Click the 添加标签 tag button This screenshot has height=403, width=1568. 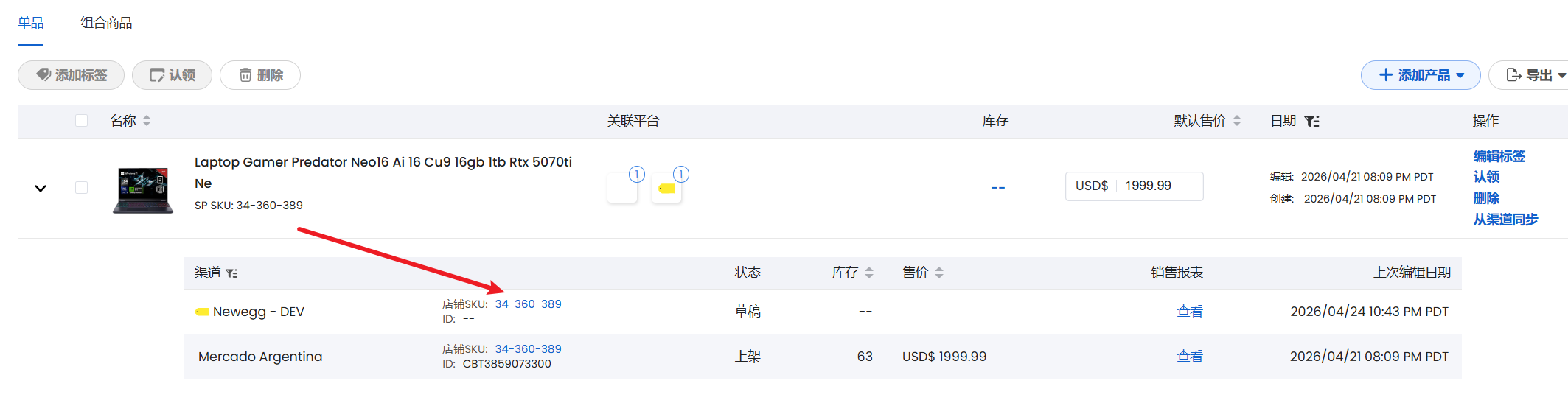pos(72,75)
